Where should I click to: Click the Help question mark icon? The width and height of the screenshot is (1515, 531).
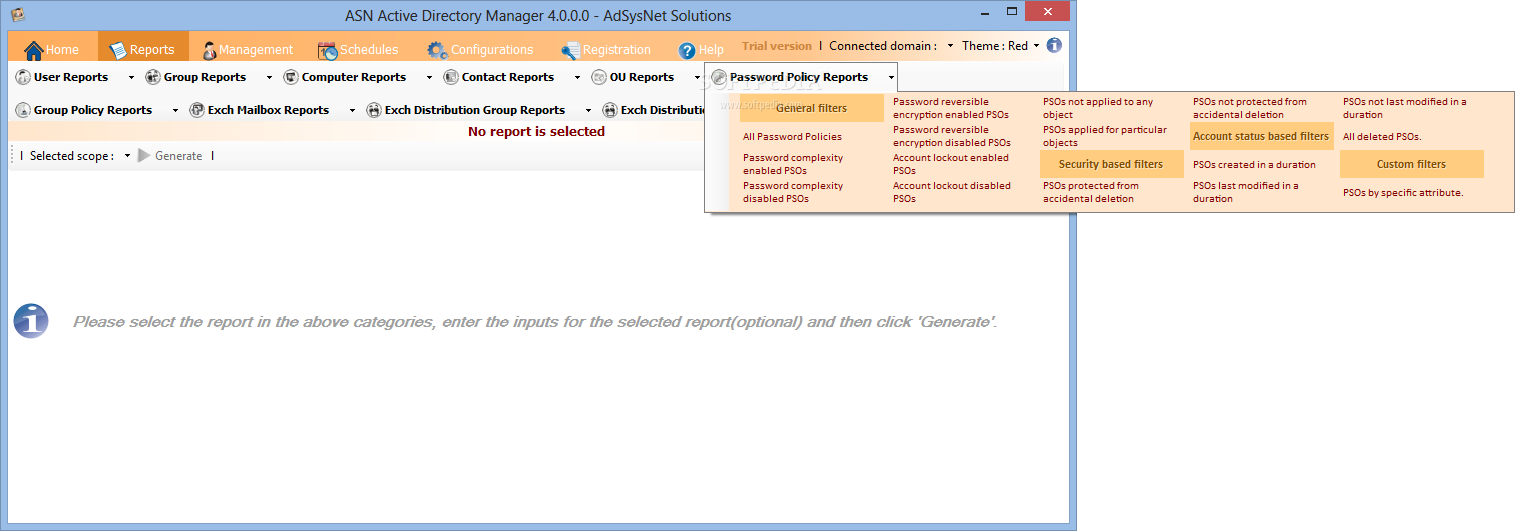point(687,50)
